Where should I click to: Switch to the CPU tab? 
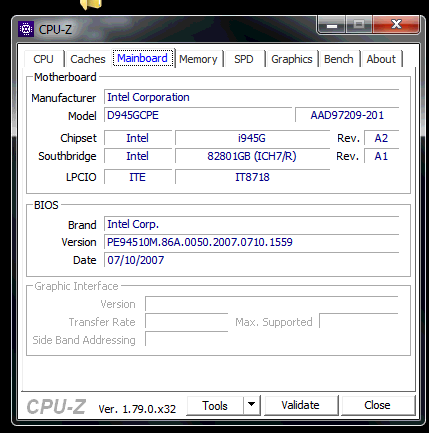(x=43, y=59)
